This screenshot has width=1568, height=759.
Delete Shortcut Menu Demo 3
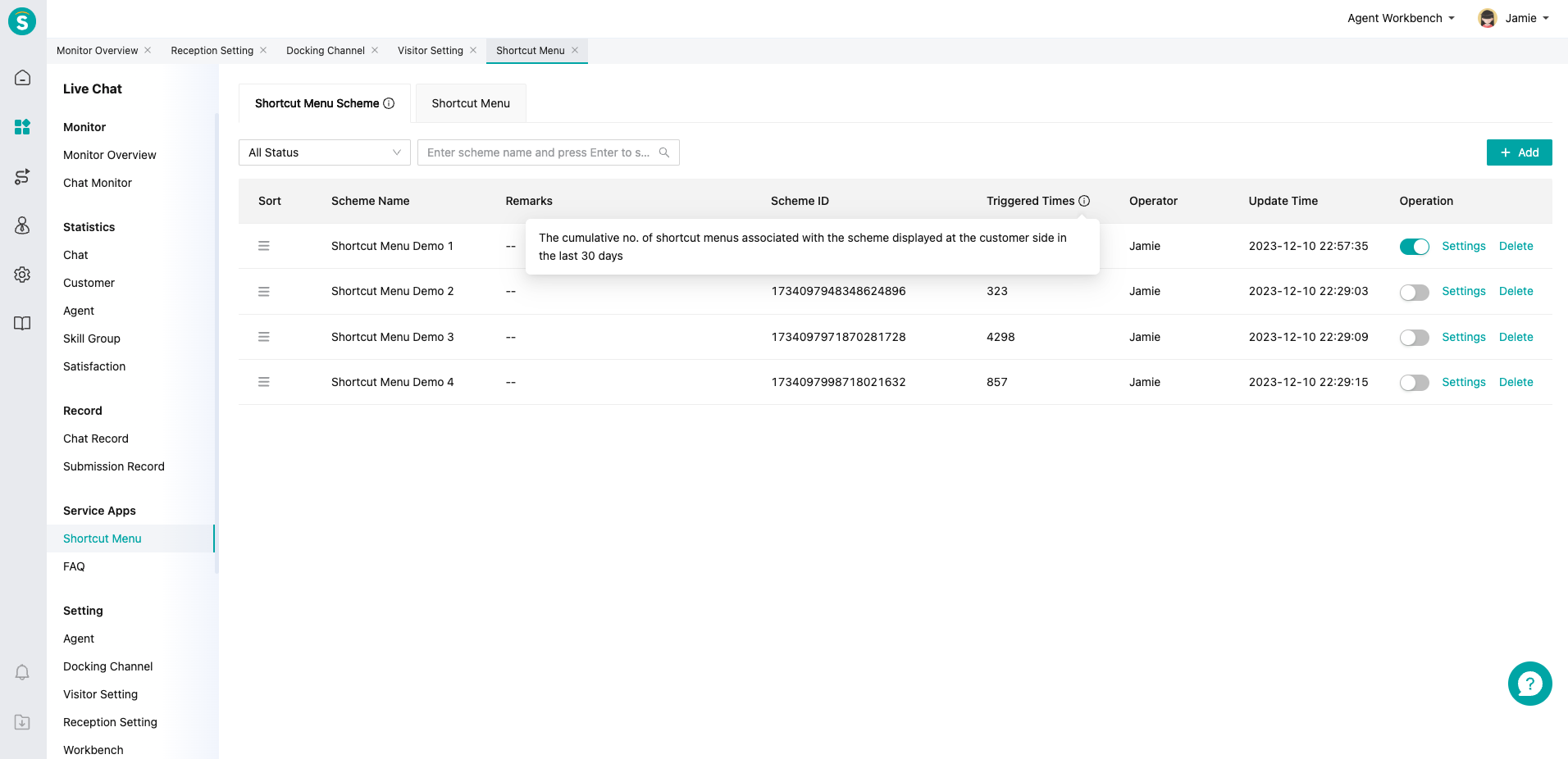[1516, 337]
